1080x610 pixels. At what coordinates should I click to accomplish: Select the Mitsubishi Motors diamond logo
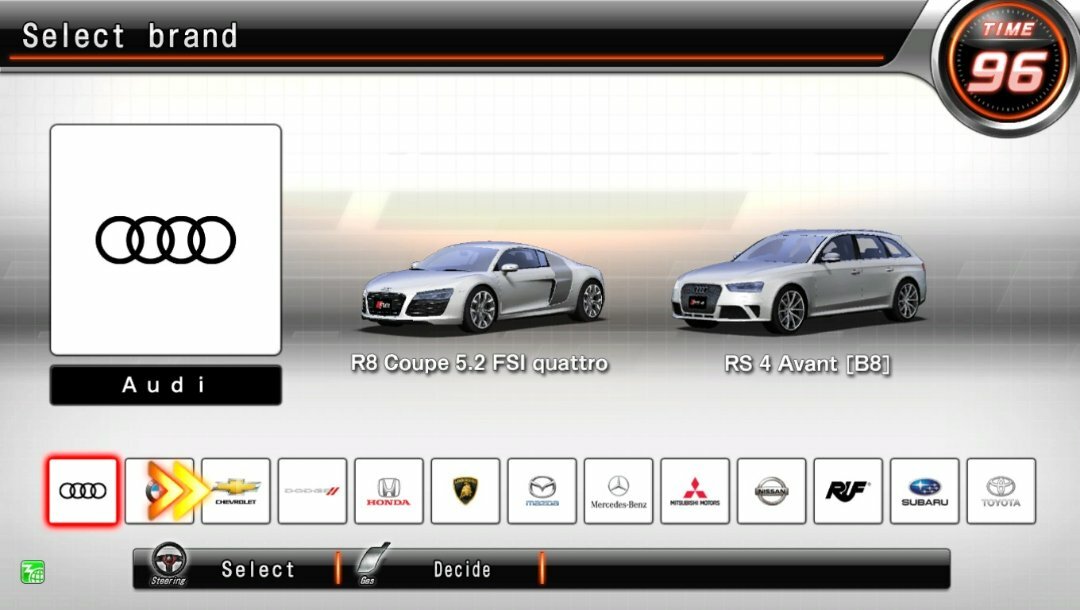(x=696, y=491)
